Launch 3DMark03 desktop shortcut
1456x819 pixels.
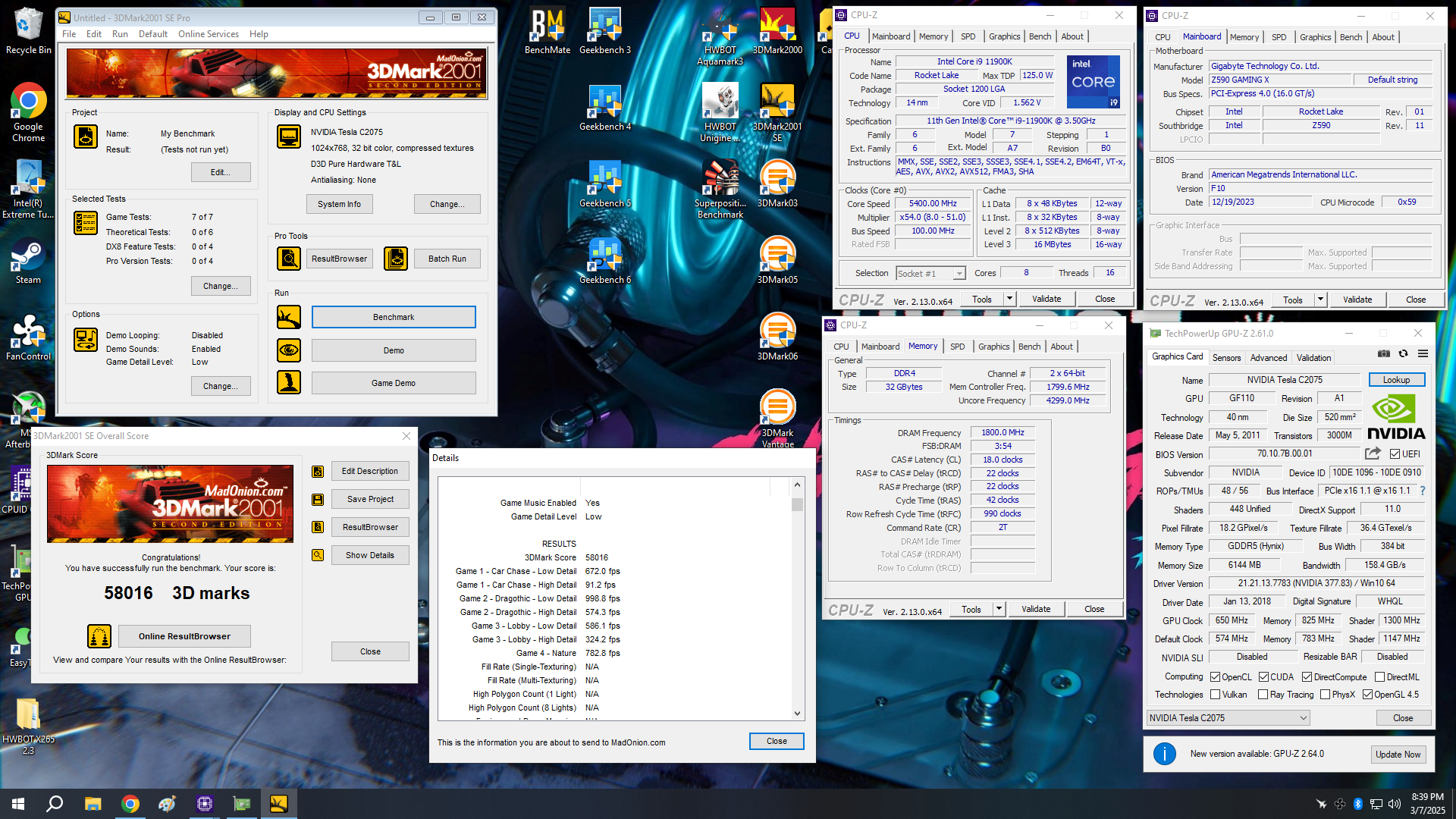(777, 184)
